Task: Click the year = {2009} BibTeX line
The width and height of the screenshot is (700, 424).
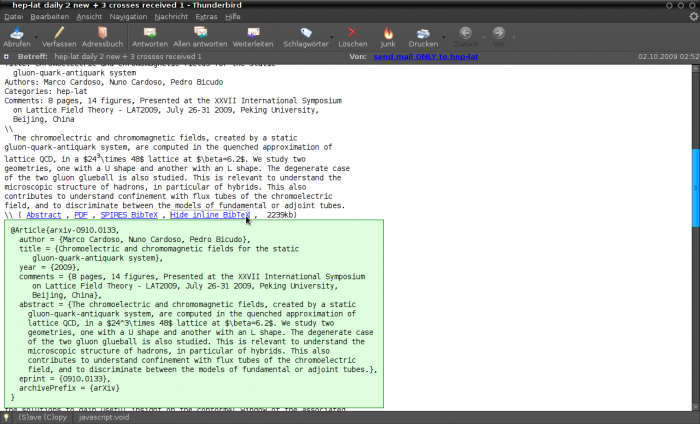Action: (49, 267)
